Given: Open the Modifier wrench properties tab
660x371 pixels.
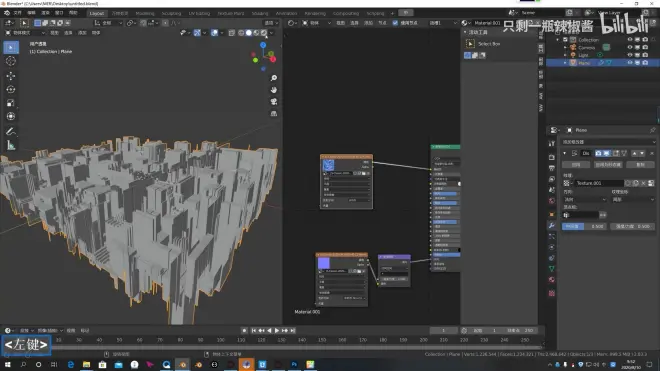Looking at the screenshot, I should pos(552,226).
